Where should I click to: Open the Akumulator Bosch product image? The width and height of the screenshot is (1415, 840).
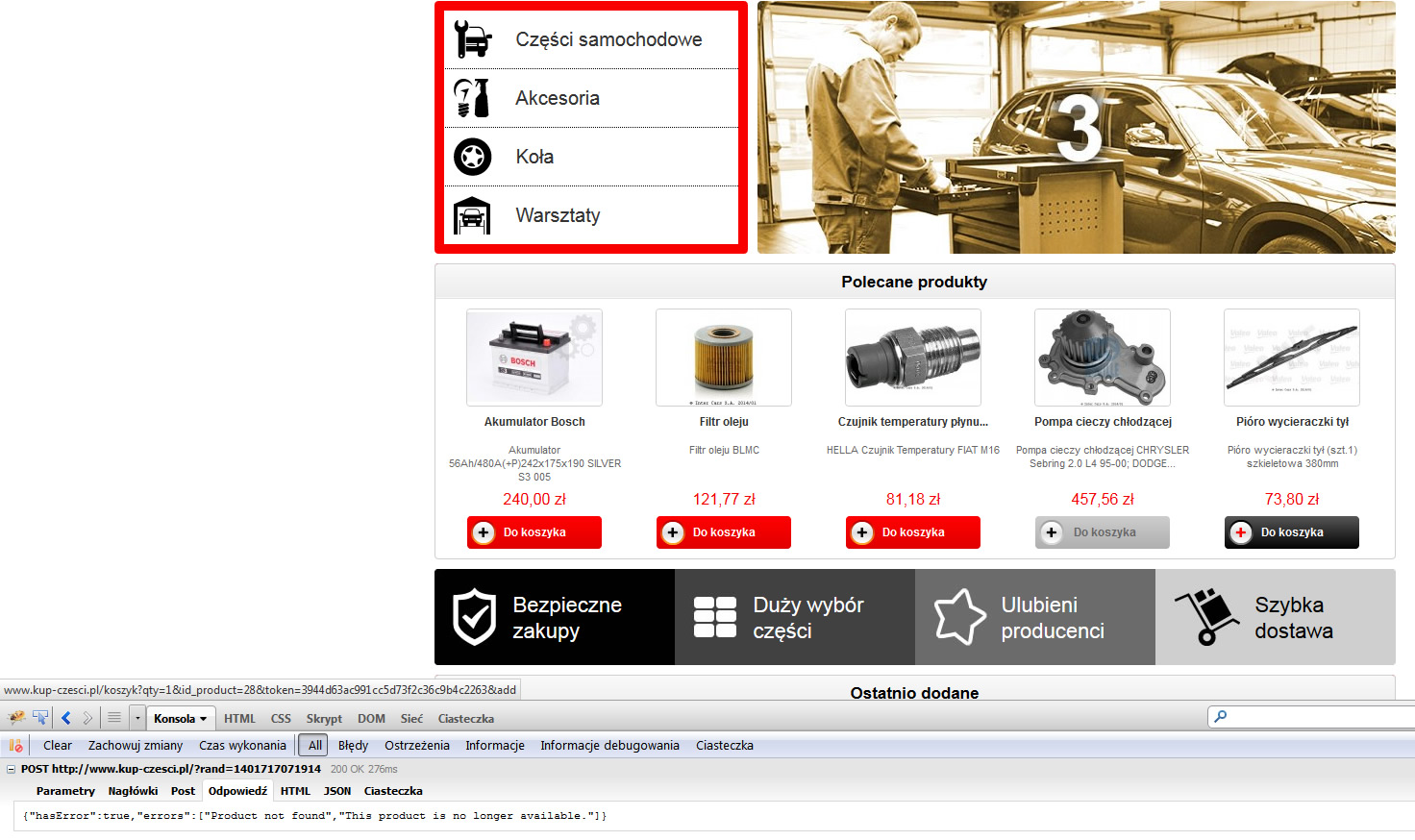coord(534,358)
